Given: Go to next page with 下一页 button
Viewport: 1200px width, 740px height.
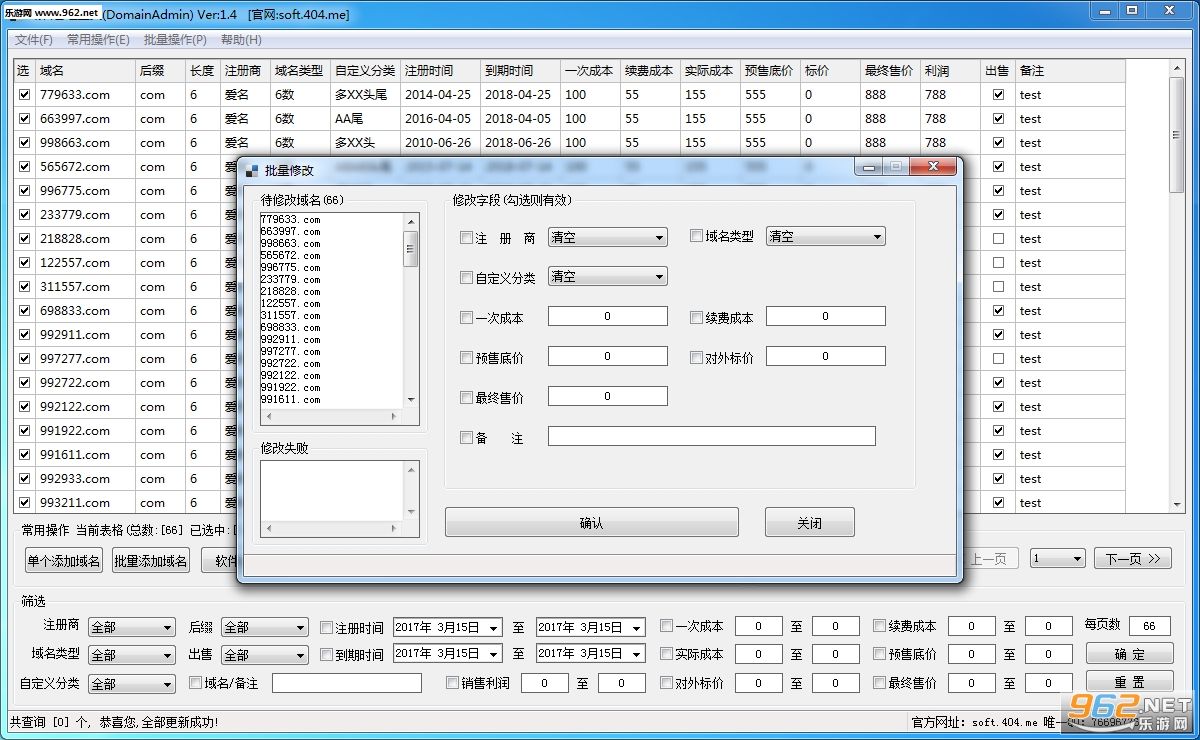Looking at the screenshot, I should tap(1133, 559).
